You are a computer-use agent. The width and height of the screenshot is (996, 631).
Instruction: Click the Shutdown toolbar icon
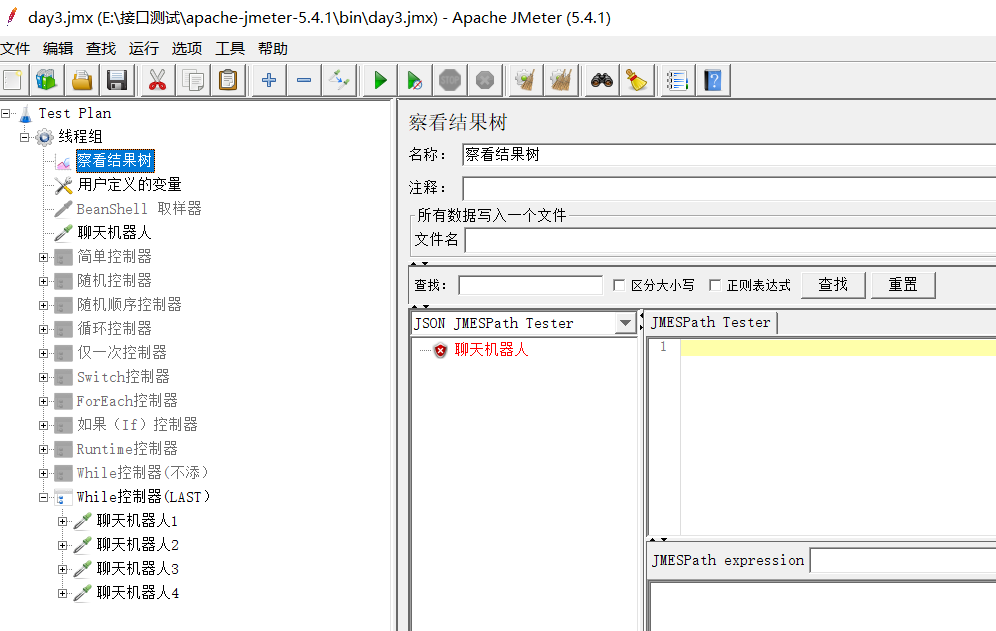coord(485,81)
